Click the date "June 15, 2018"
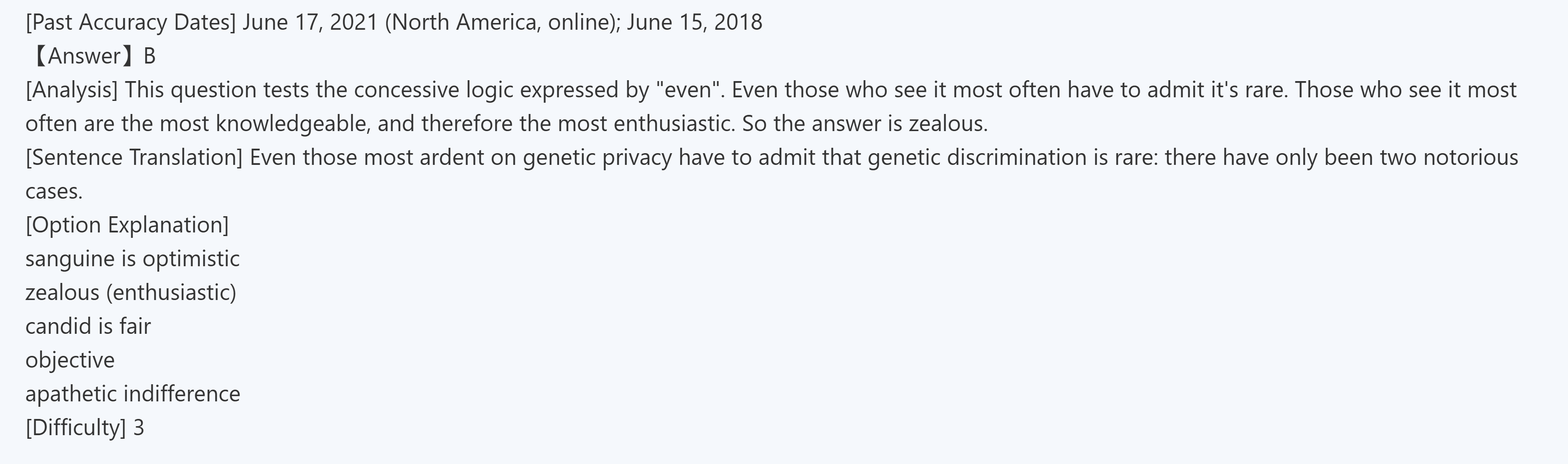Viewport: 1568px width, 464px height. pyautogui.click(x=694, y=23)
